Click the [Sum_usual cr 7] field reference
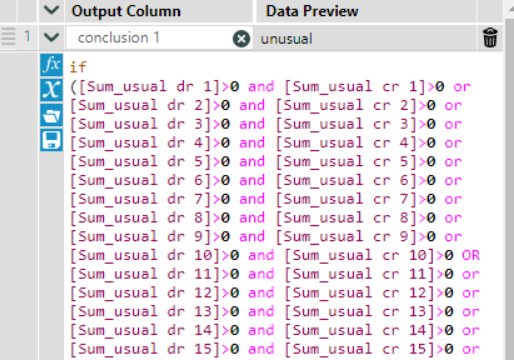The width and height of the screenshot is (514, 360). point(347,199)
